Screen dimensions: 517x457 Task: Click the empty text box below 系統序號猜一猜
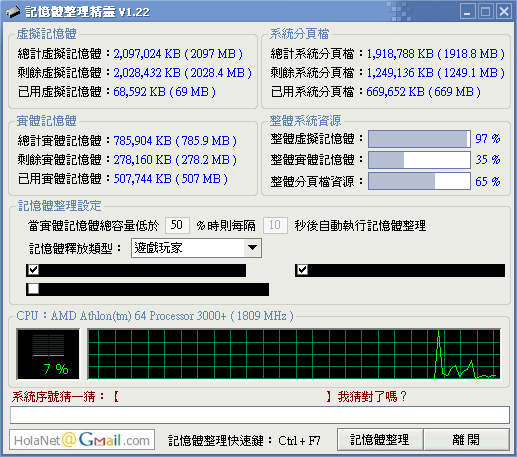click(260, 415)
